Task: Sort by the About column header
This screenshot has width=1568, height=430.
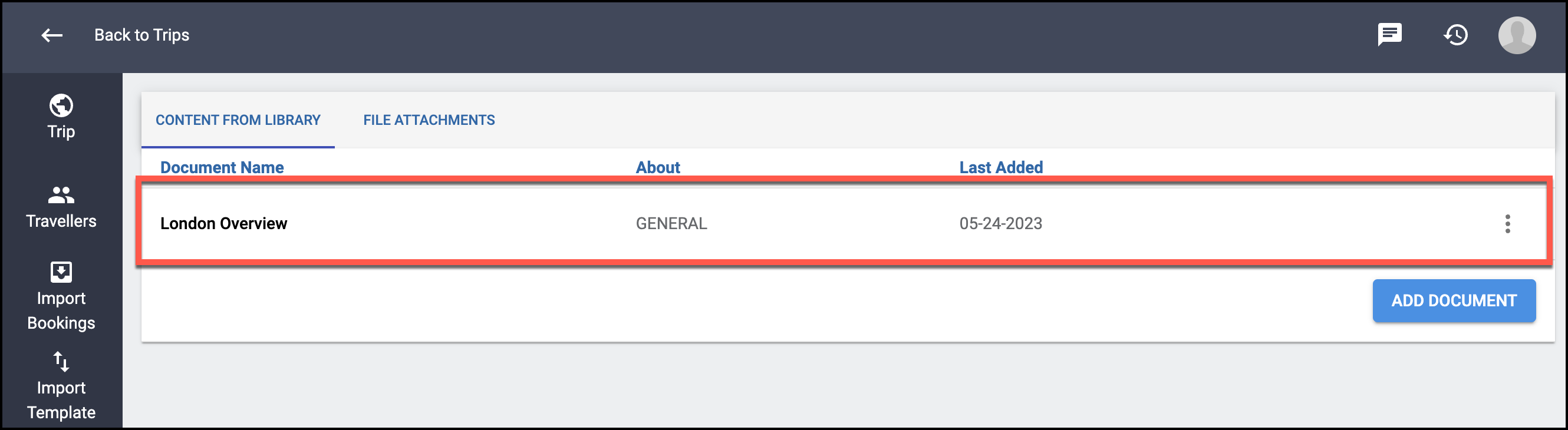Action: pyautogui.click(x=658, y=167)
